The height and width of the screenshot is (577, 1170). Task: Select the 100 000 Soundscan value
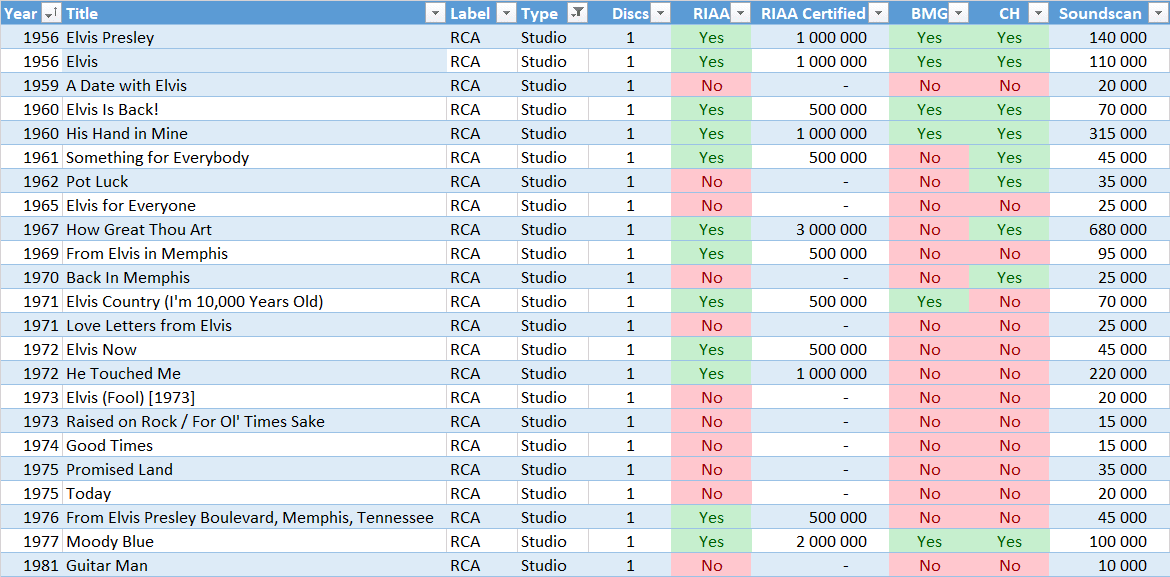(1110, 541)
